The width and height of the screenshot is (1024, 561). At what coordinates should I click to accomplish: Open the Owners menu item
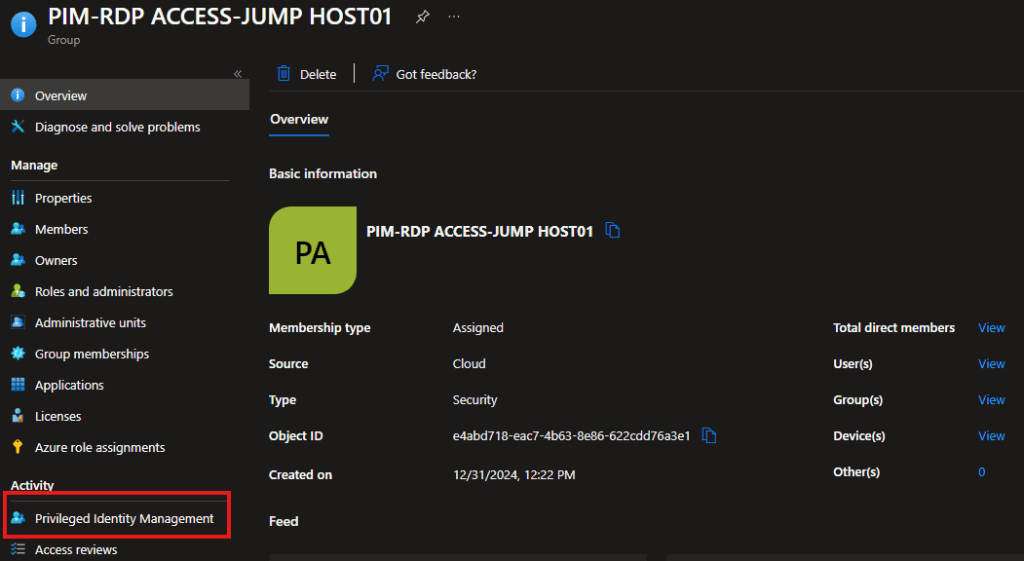[56, 260]
